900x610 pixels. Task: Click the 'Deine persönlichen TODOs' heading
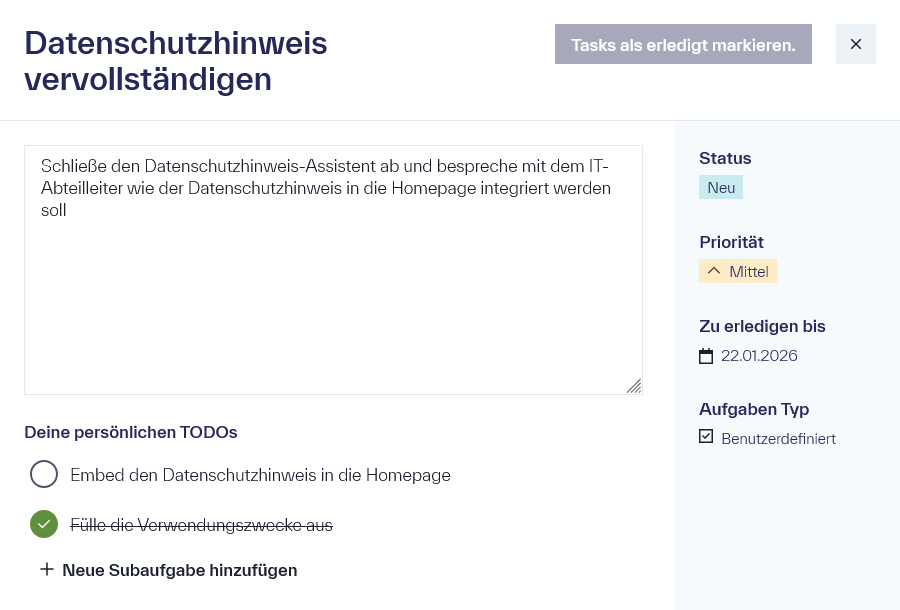pos(130,432)
